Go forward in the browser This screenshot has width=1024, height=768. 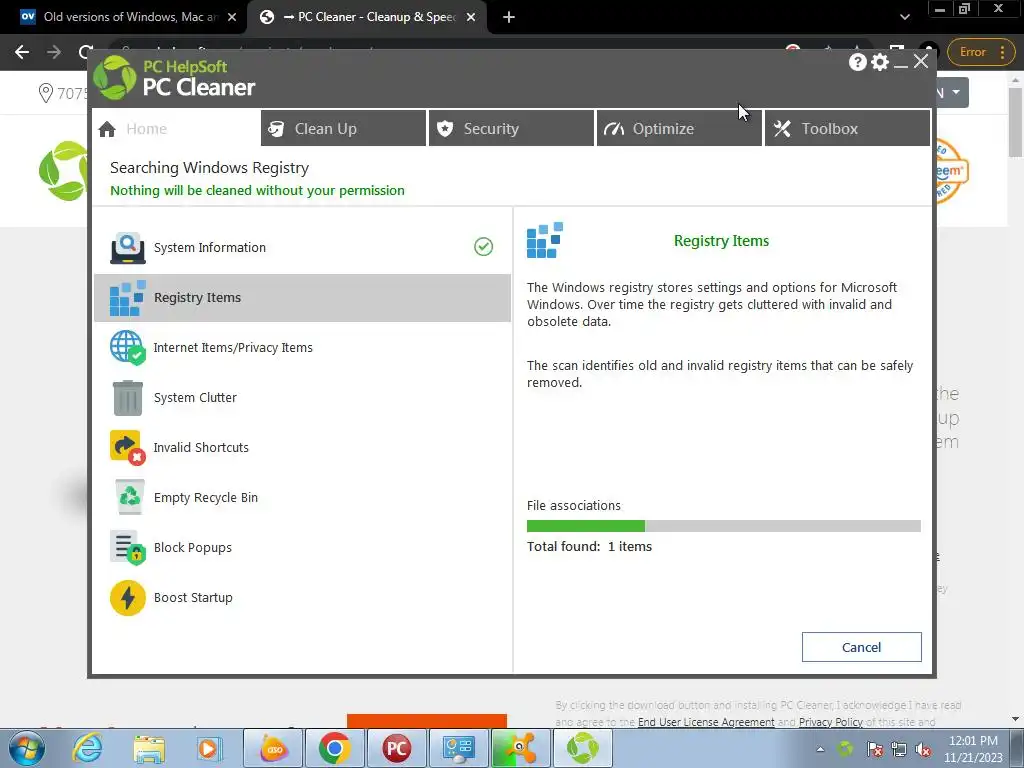(54, 52)
